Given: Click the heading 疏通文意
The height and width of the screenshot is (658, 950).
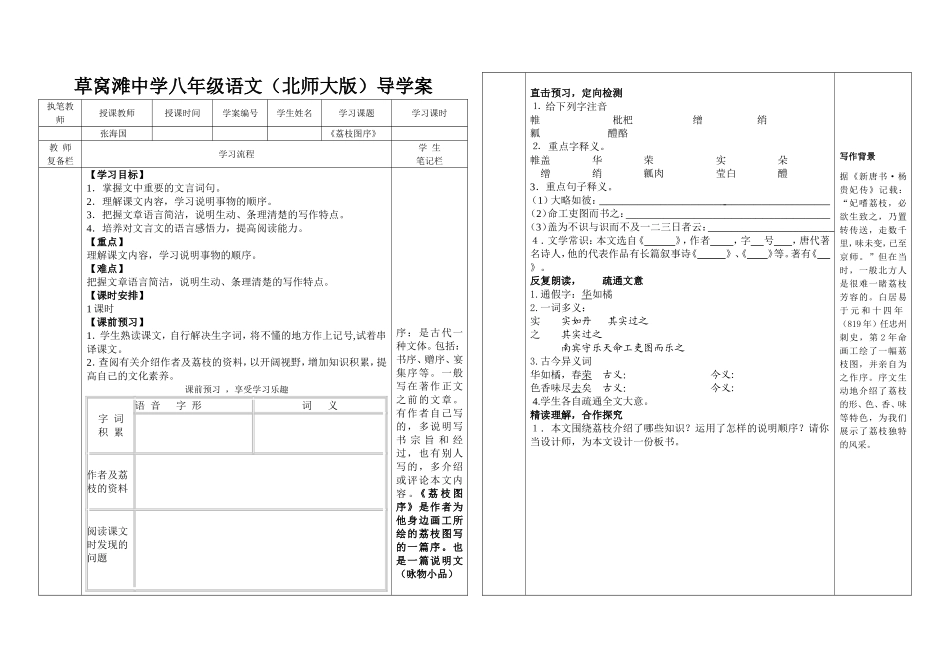Looking at the screenshot, I should (x=623, y=281).
